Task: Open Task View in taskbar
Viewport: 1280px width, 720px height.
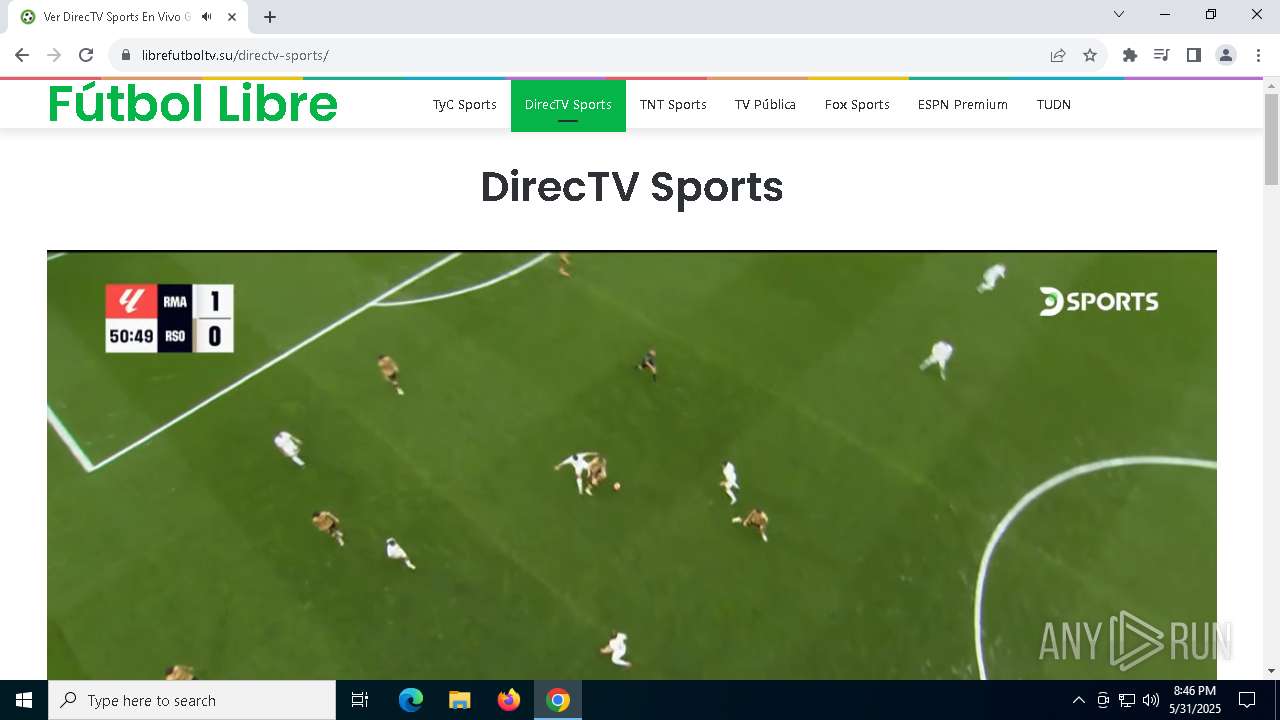Action: coord(360,700)
